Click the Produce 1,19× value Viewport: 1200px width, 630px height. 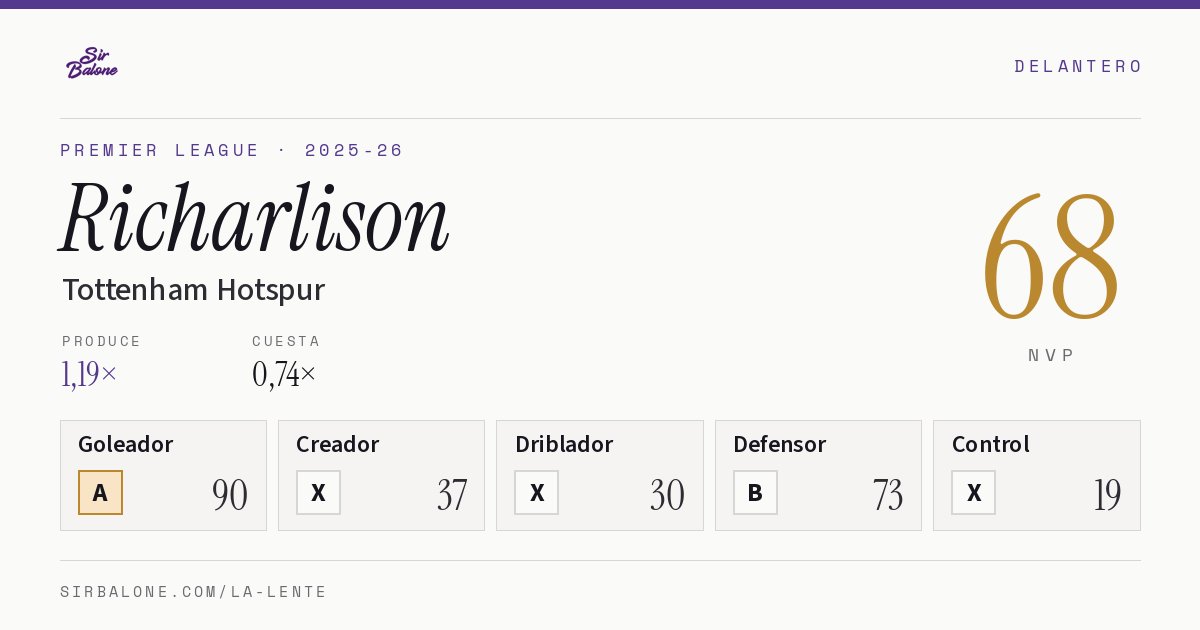click(89, 374)
